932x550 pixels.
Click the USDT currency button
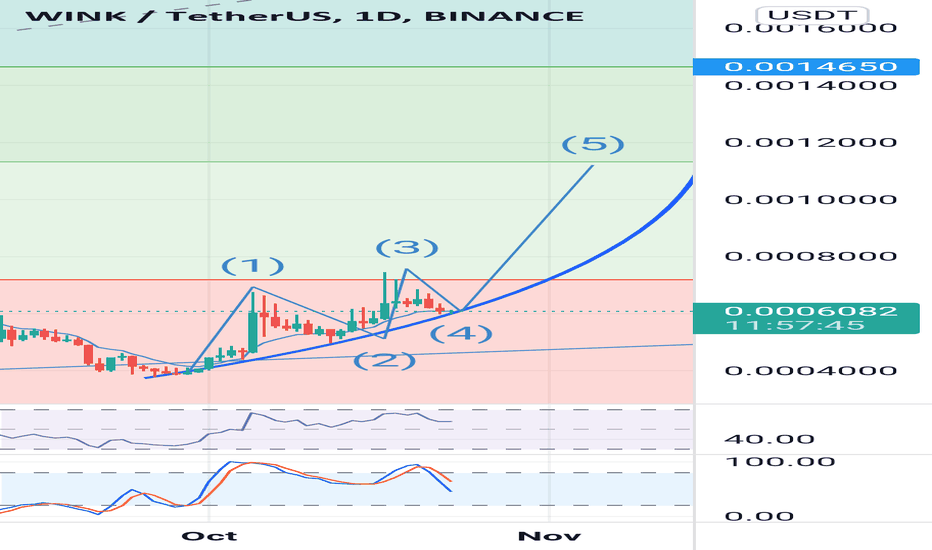pos(812,15)
